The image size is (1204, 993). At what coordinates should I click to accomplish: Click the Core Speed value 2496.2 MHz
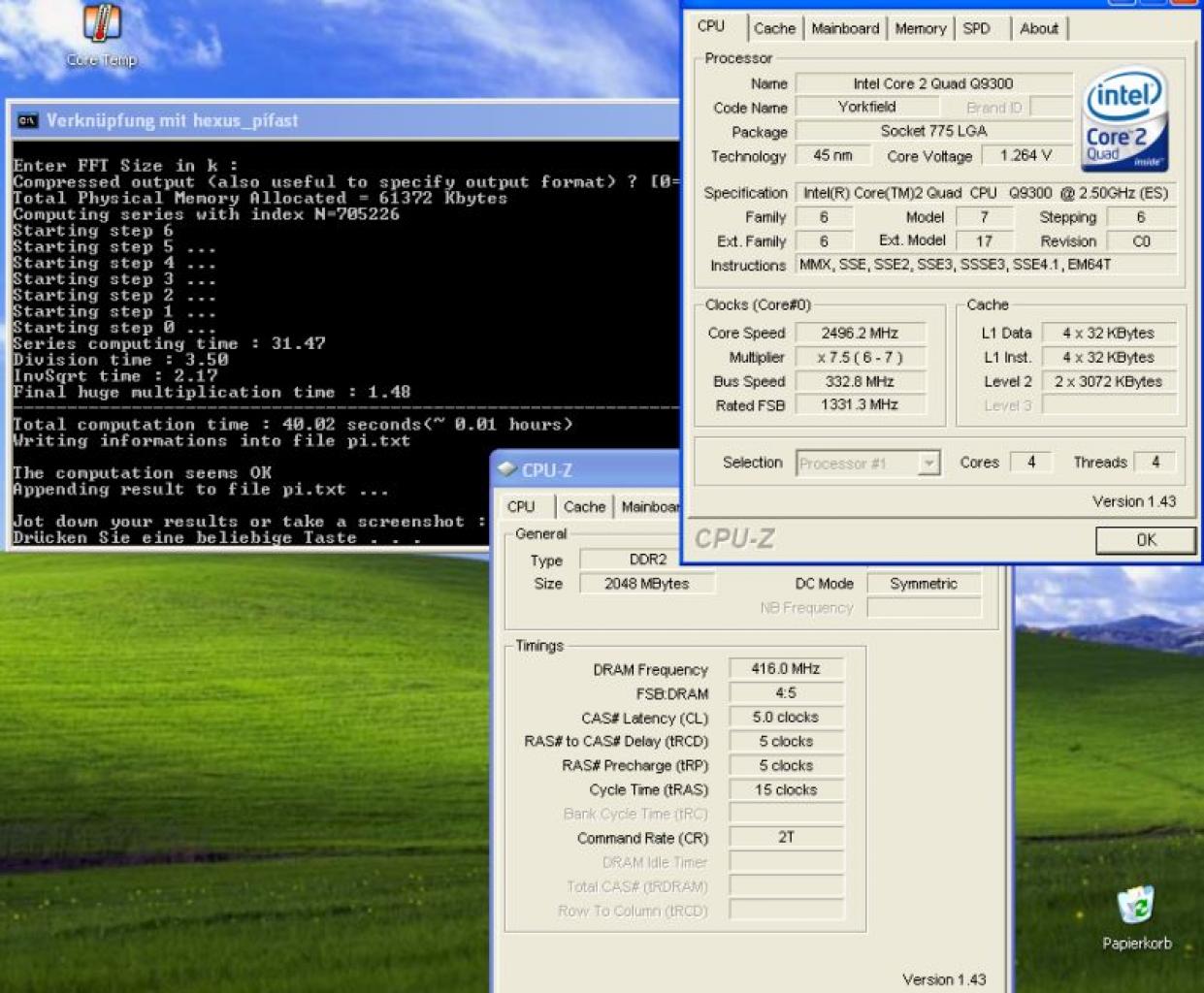pyautogui.click(x=860, y=333)
